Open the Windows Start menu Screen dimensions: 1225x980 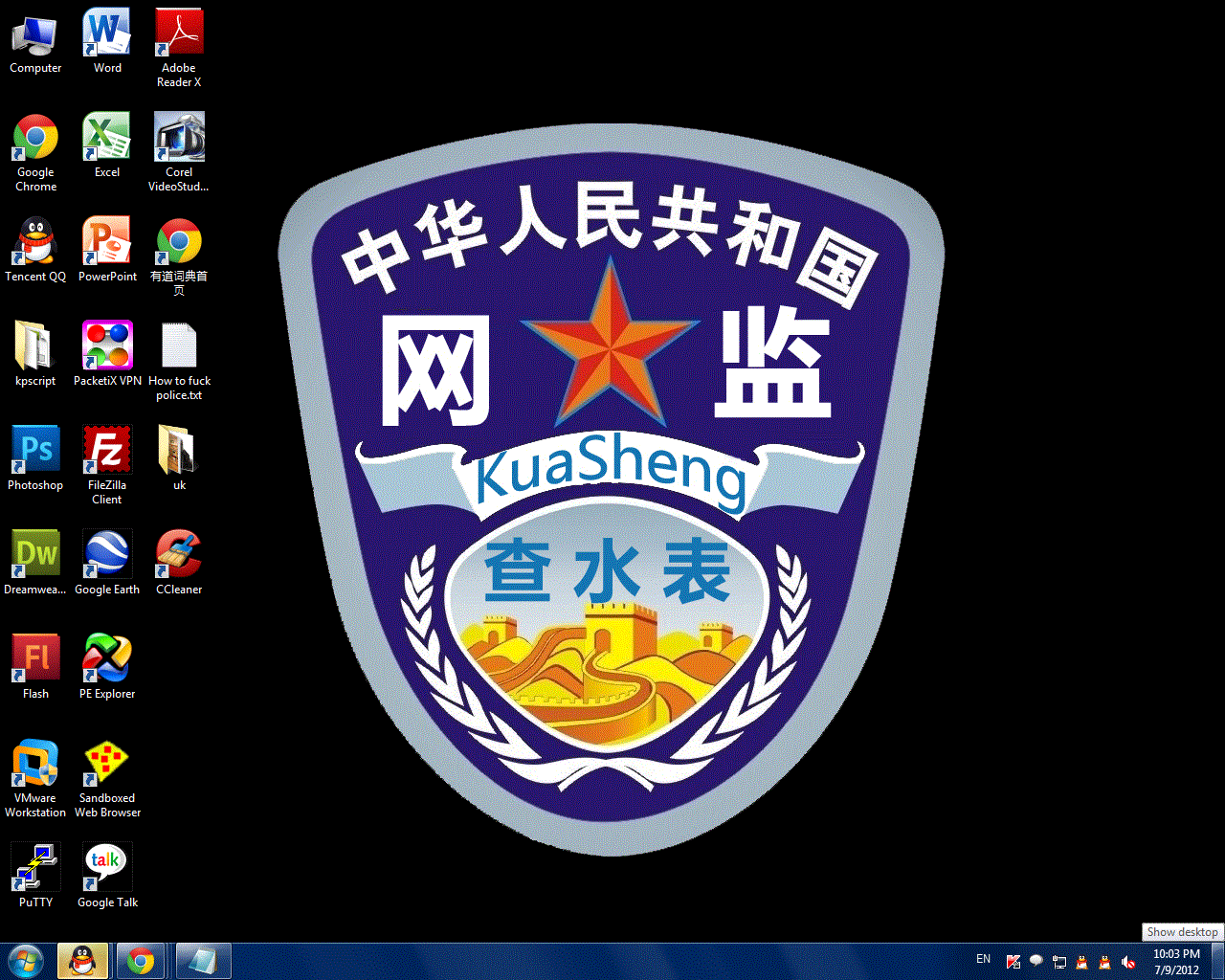(26, 961)
